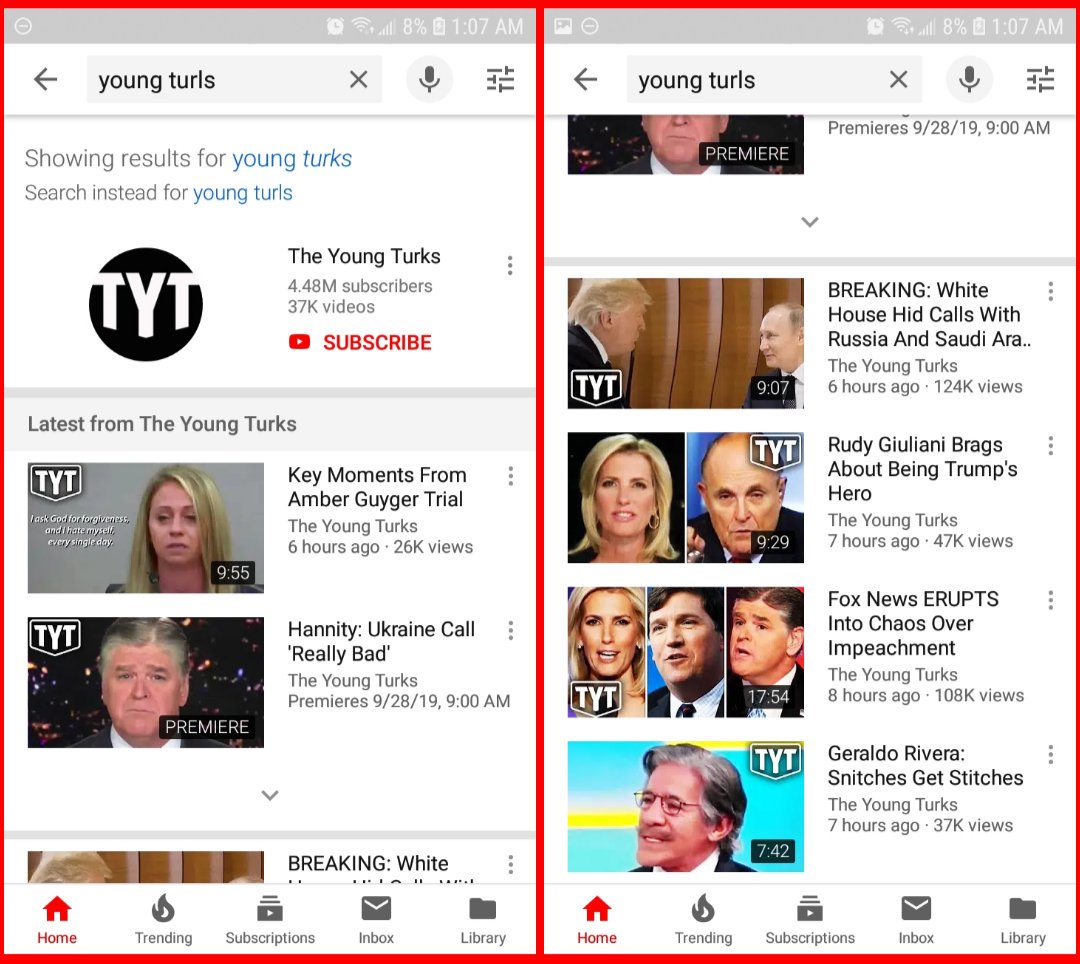The height and width of the screenshot is (964, 1080).
Task: Open options for Rudy Giuliani Brags video
Action: coord(1050,446)
